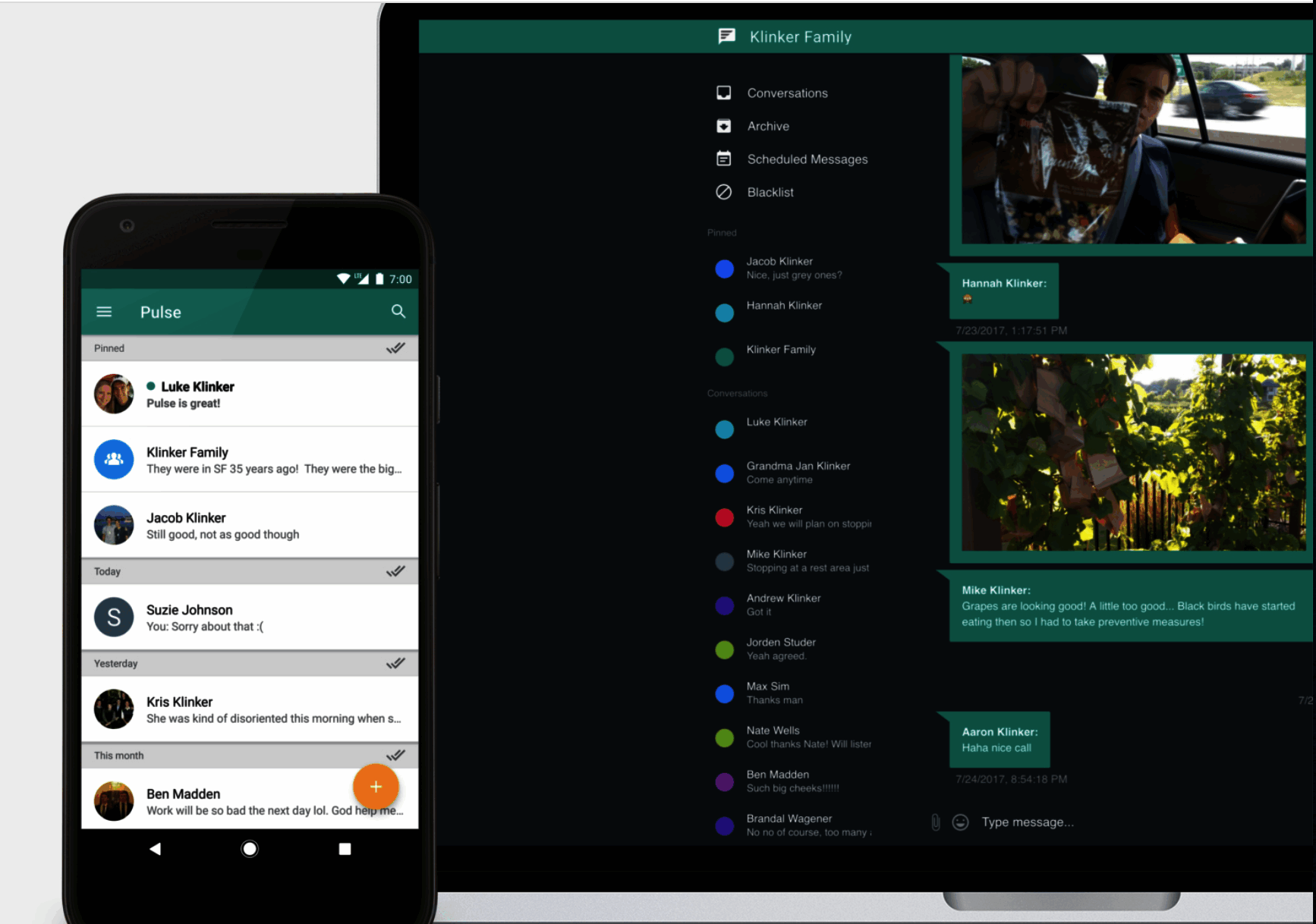Viewport: 1316px width, 924px height.
Task: Open Klinker Family 'They were in SF' conversation
Action: pyautogui.click(x=250, y=460)
